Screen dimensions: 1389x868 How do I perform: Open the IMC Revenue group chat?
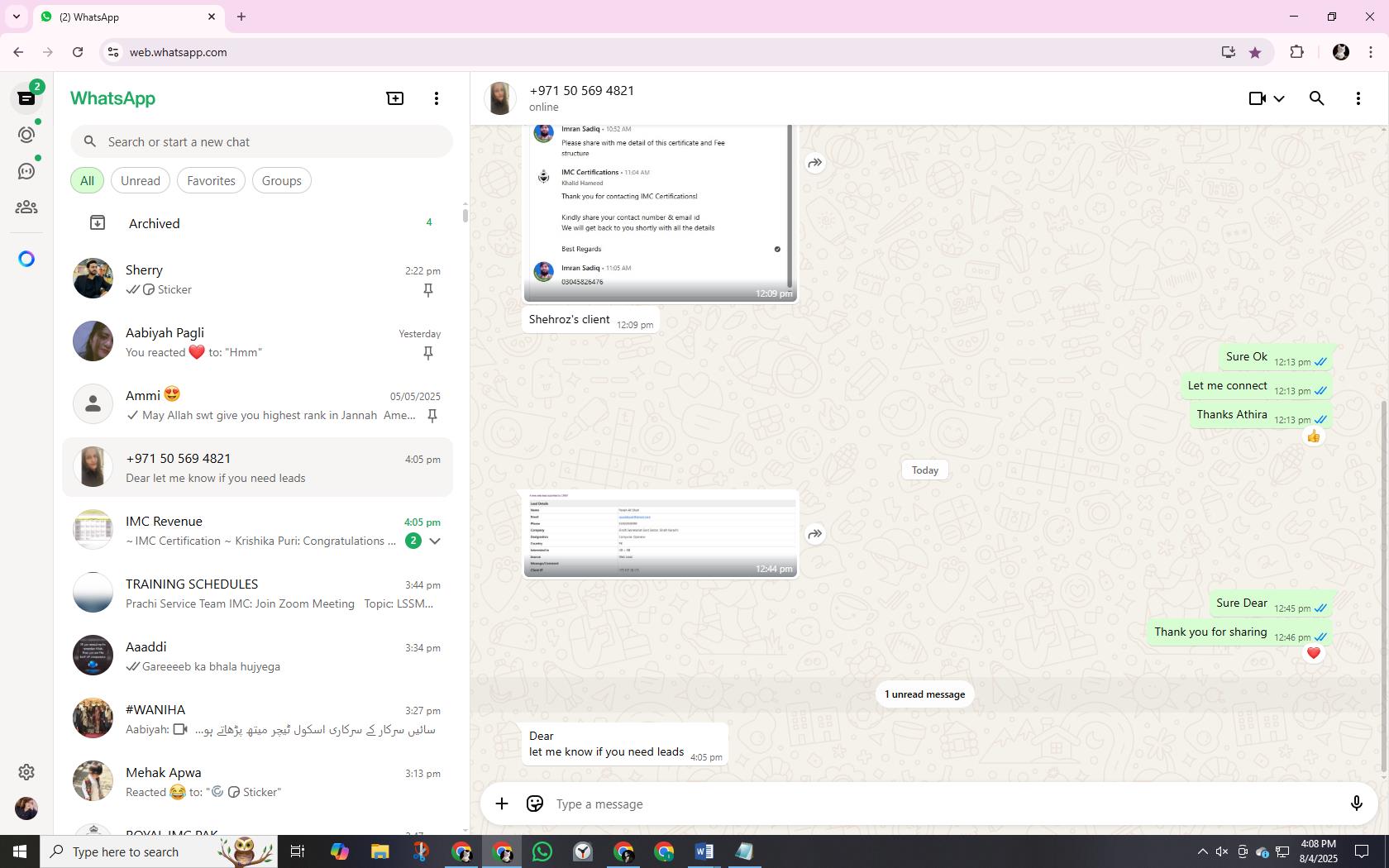coord(257,531)
